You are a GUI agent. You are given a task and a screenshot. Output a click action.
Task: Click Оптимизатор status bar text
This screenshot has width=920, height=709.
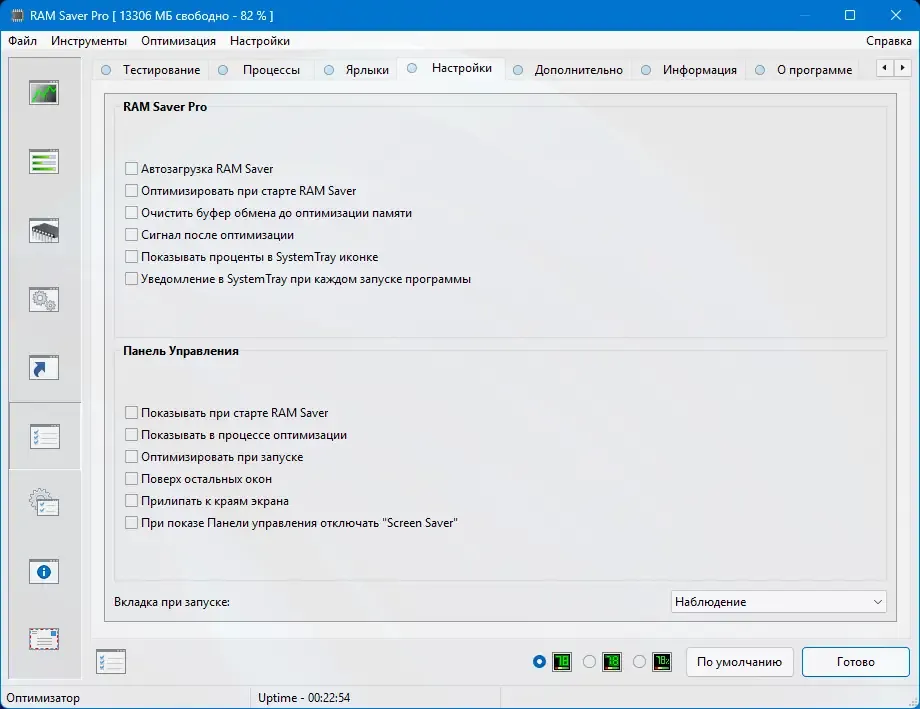pos(43,698)
